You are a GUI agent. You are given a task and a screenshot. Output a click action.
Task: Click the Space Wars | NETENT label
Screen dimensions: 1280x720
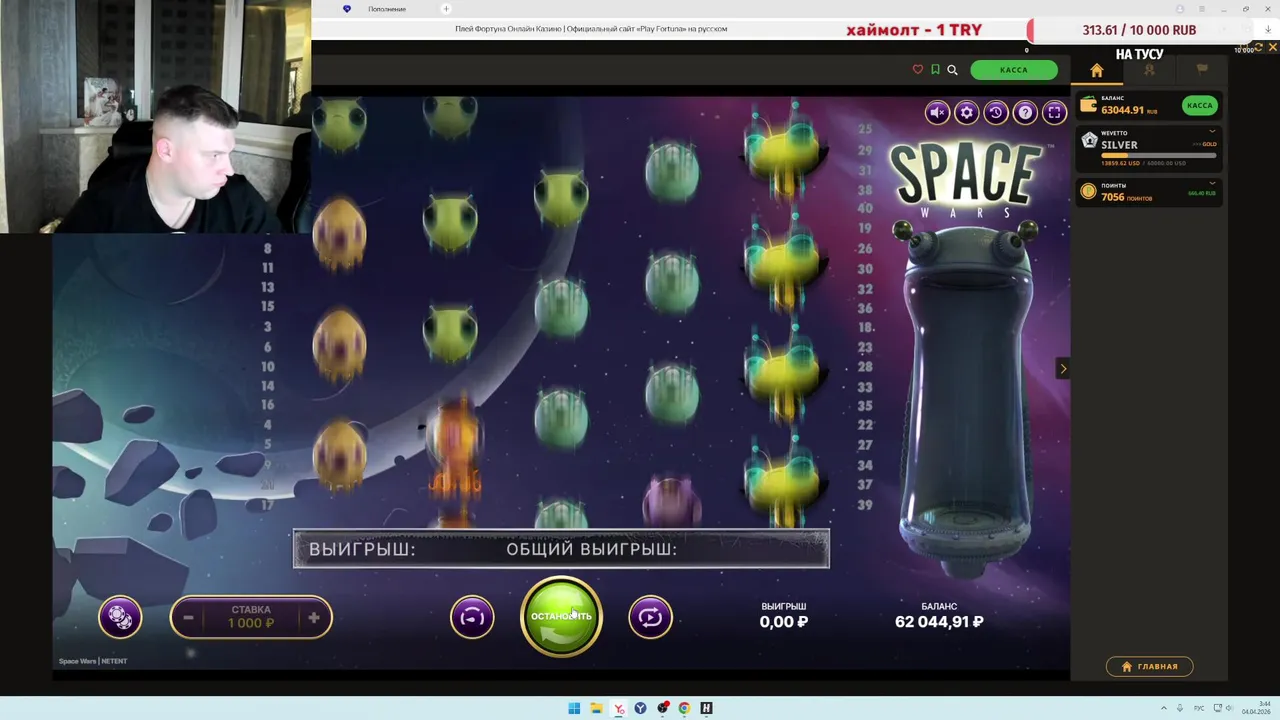pos(93,661)
